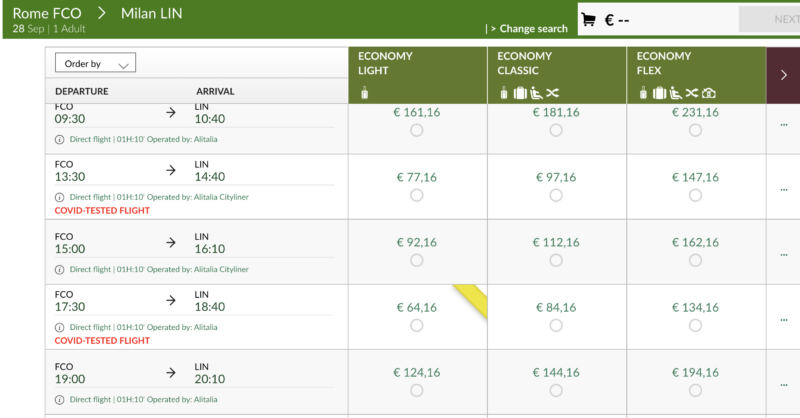Show next fare classes with right chevron

pyautogui.click(x=782, y=75)
